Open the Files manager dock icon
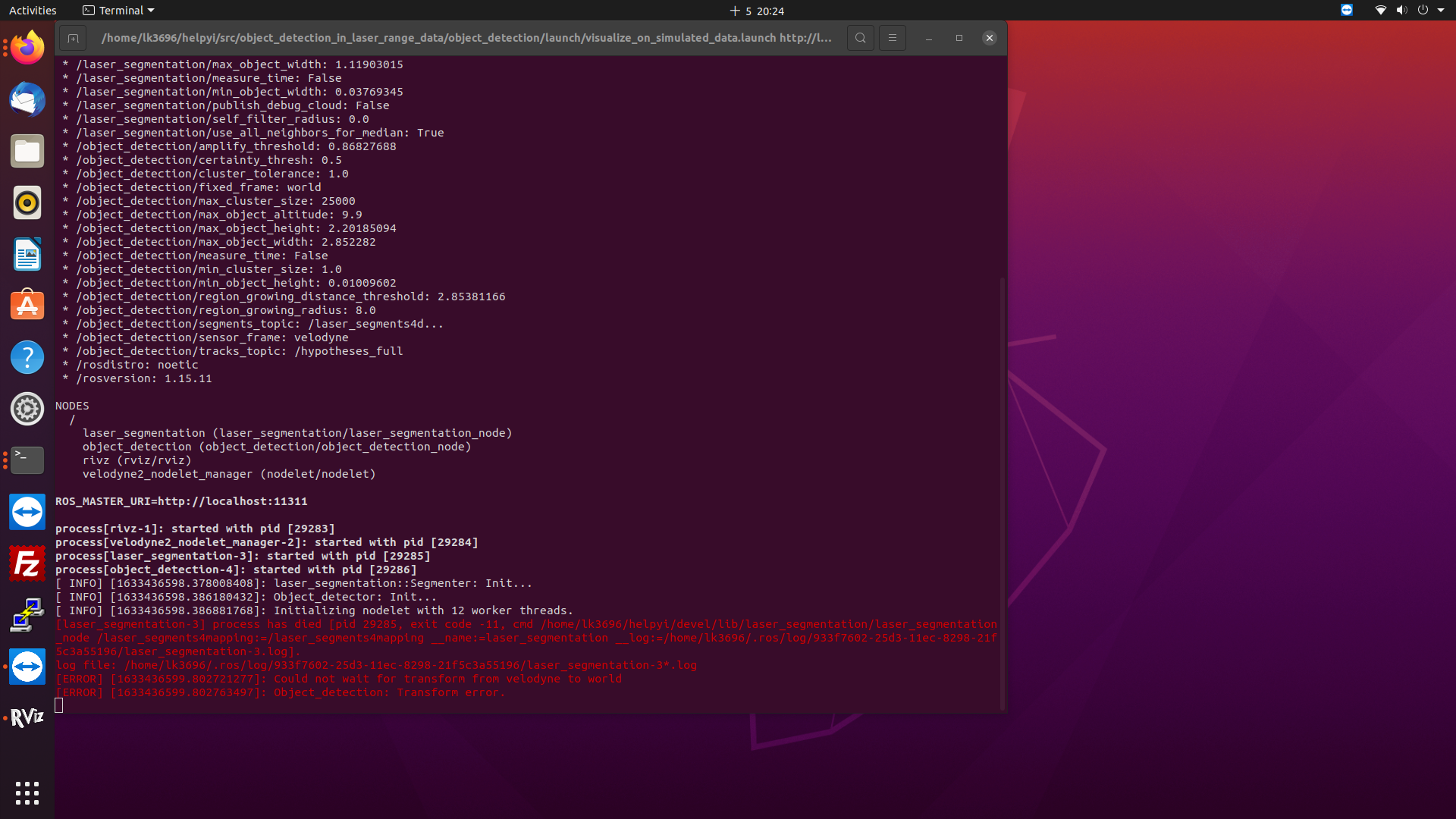This screenshot has height=819, width=1456. point(27,151)
